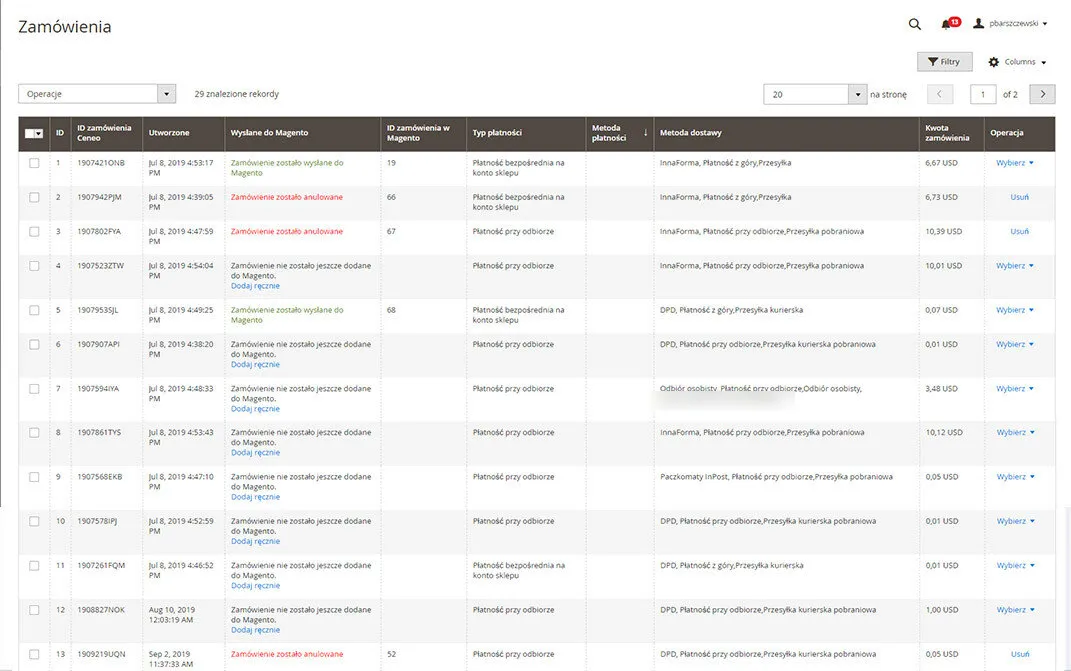1071x671 pixels.
Task: Click the 20 per-page input field
Action: pos(806,94)
